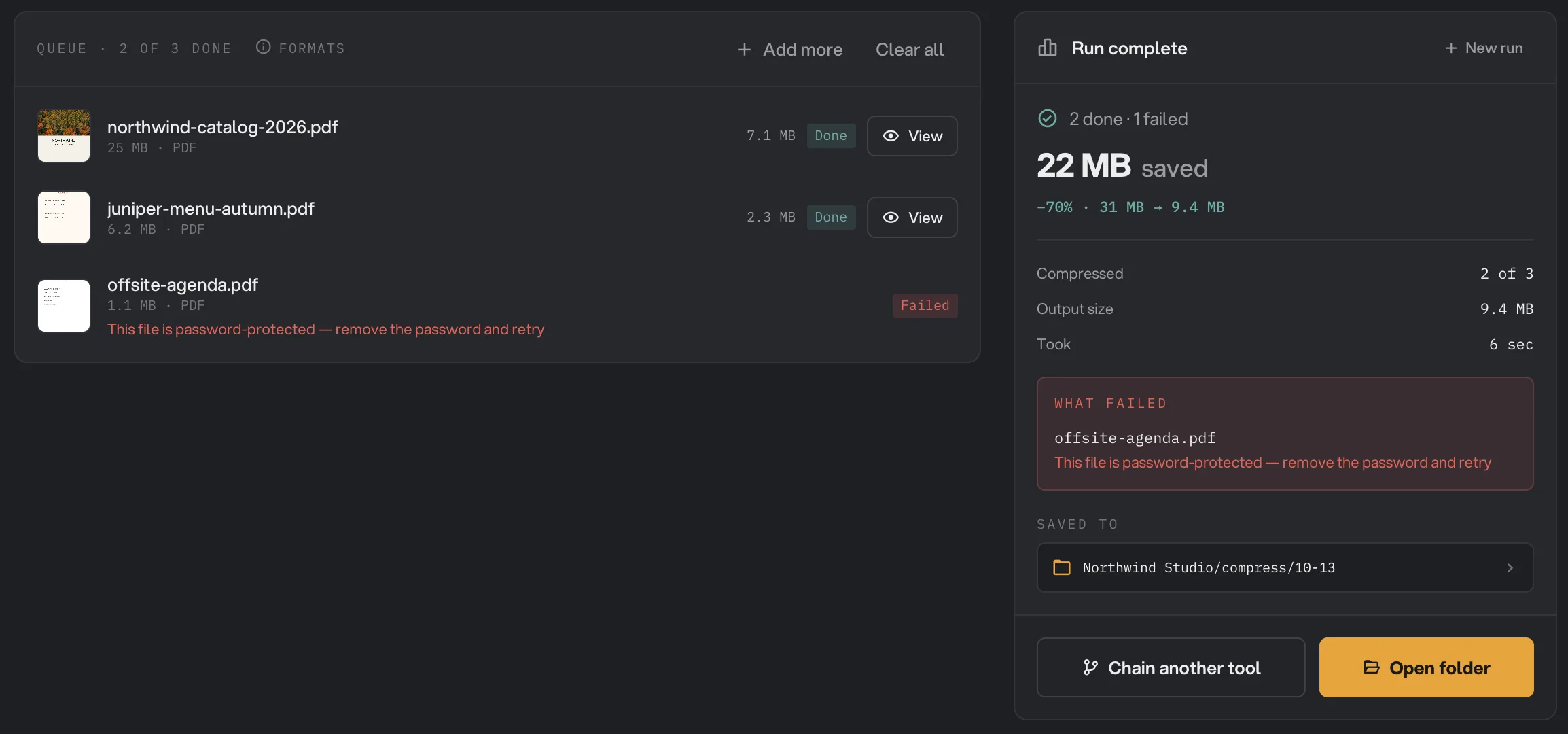
Task: Select the offsite-agenda.pdf name in the queue
Action: [183, 285]
